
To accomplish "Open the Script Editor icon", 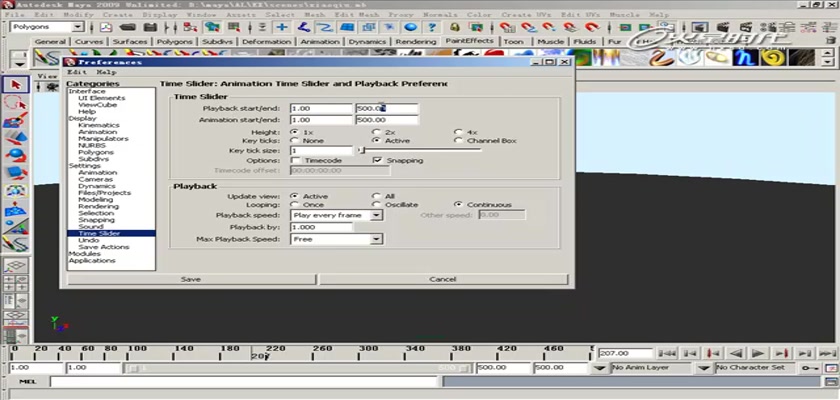I will click(830, 382).
